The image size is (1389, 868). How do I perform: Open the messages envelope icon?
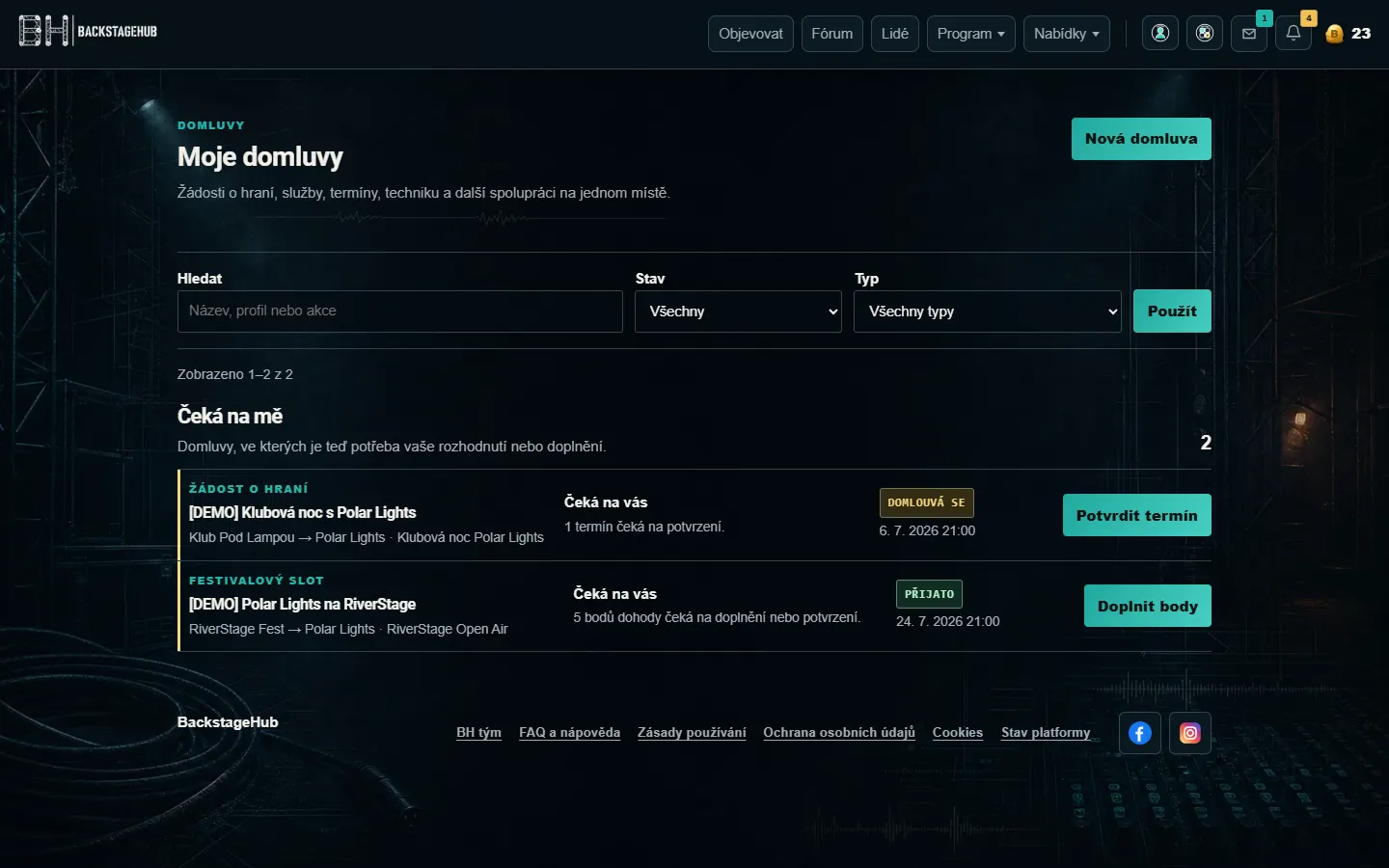[x=1249, y=33]
